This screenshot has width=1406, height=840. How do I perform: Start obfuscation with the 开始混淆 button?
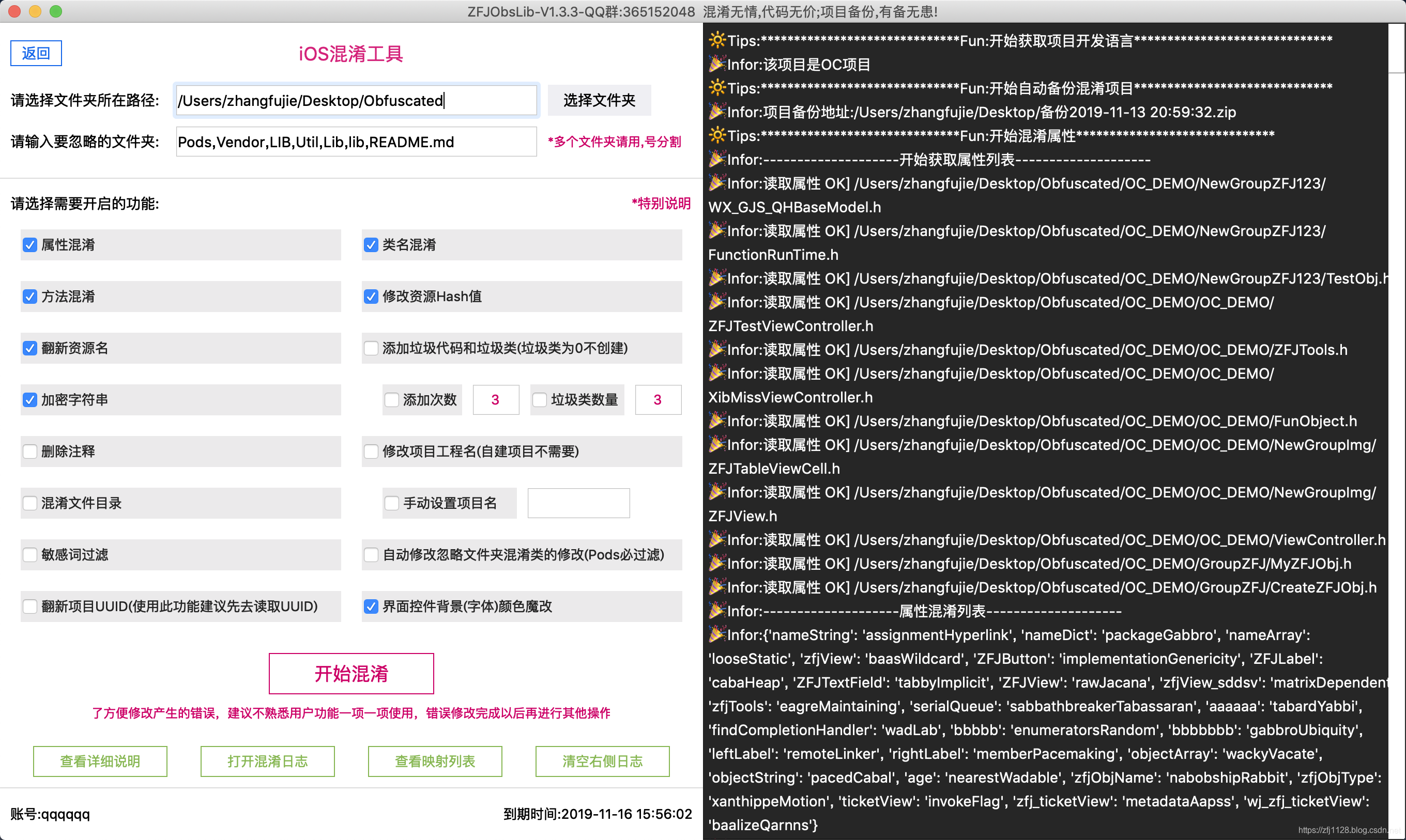pos(351,674)
